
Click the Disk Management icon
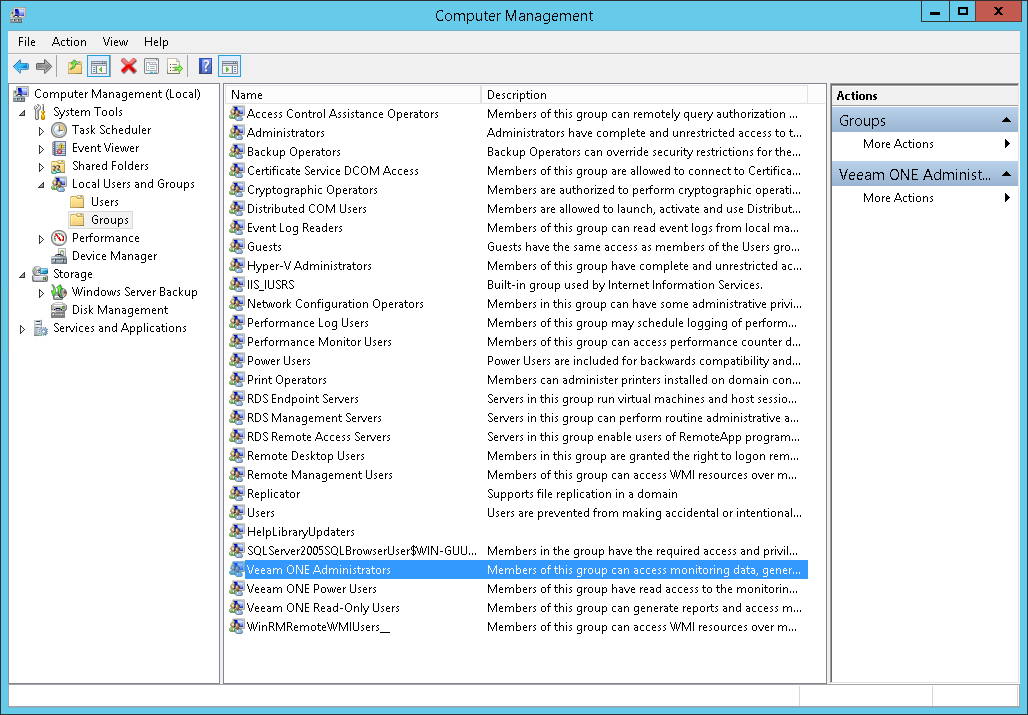[x=59, y=310]
